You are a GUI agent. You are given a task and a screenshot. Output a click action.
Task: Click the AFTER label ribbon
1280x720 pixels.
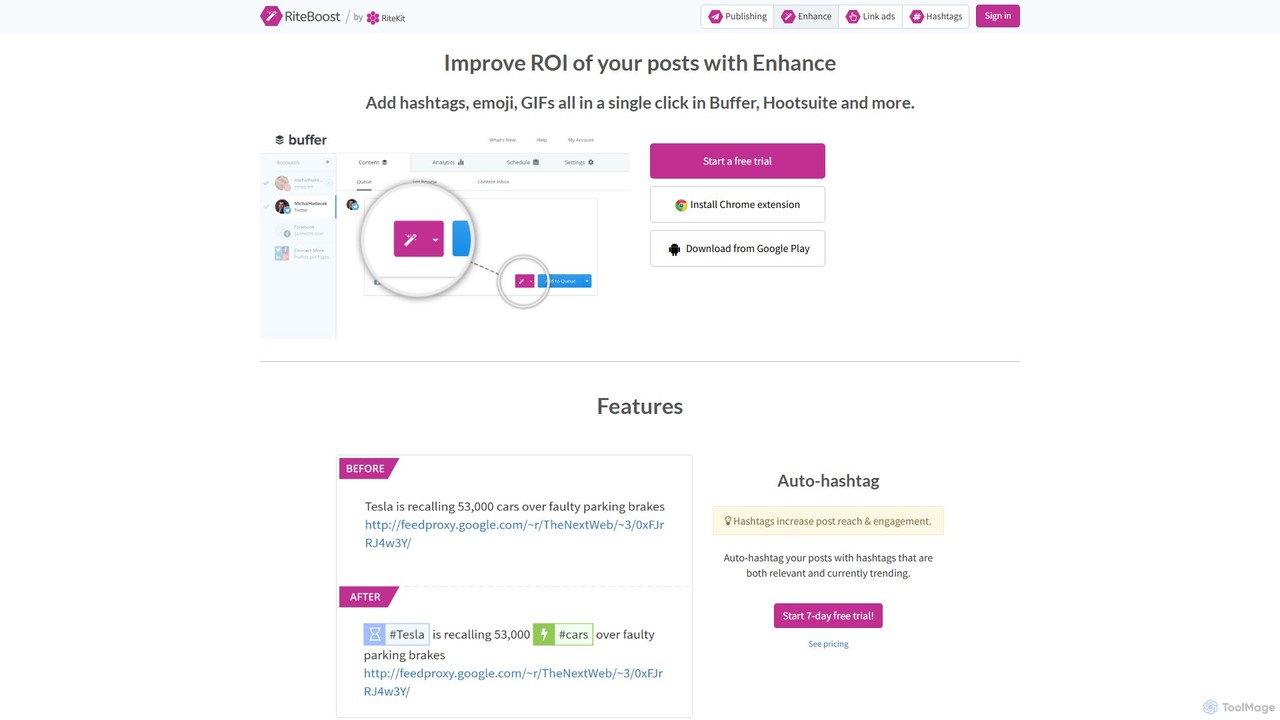coord(366,597)
